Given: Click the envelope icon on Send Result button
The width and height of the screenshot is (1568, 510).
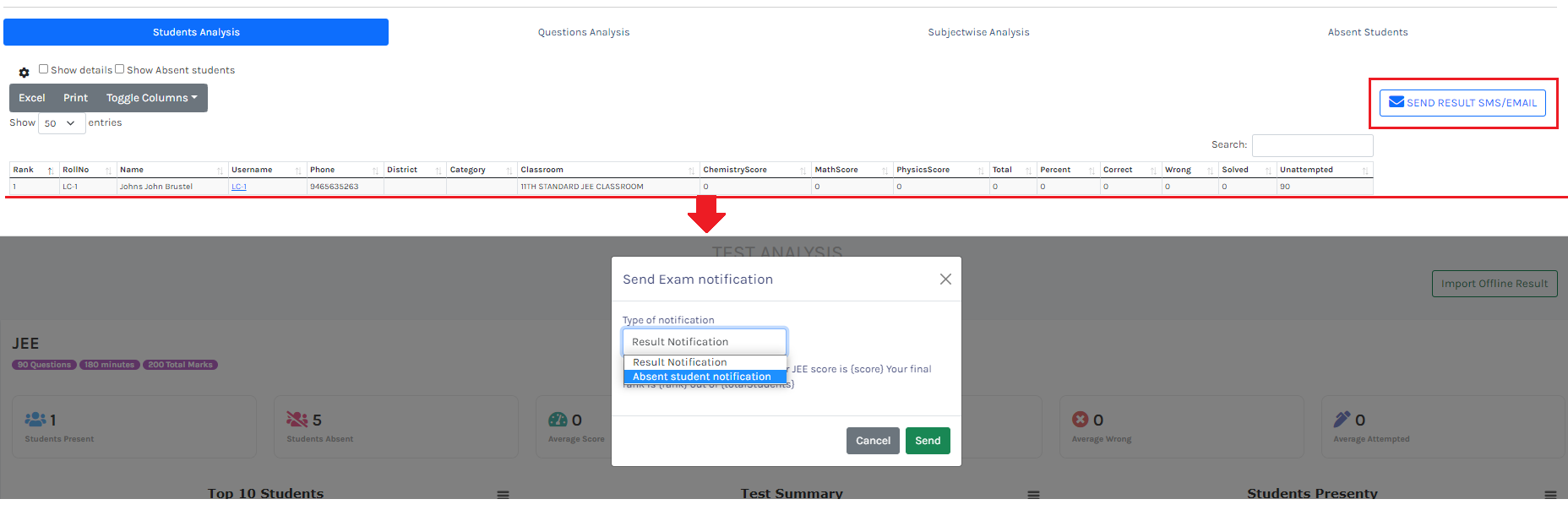Looking at the screenshot, I should tap(1396, 102).
